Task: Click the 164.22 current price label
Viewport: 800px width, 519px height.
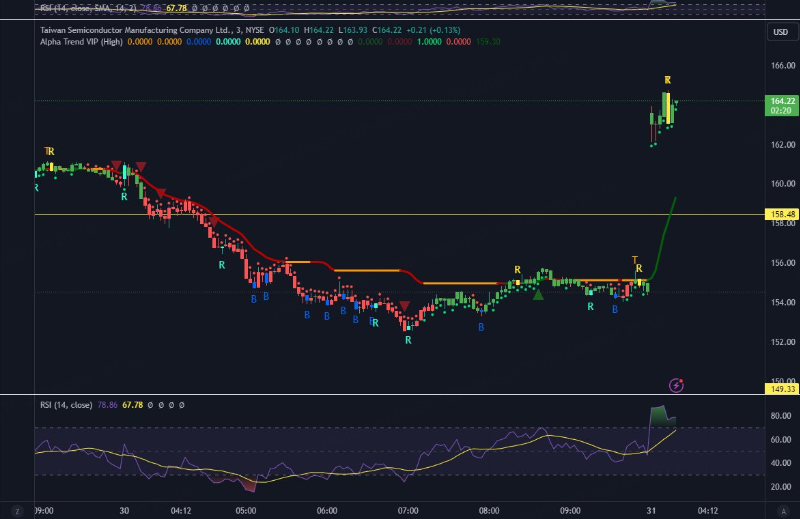Action: [x=781, y=102]
